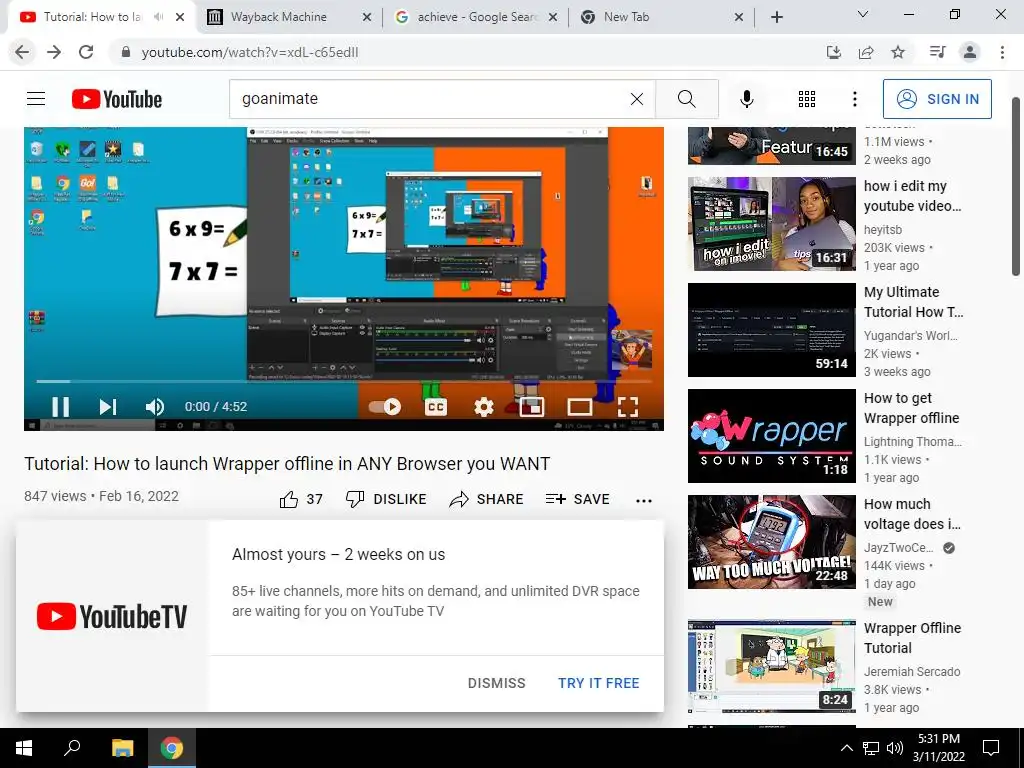Open the SHARE dialog
Screen dimensions: 1024x768
[487, 499]
